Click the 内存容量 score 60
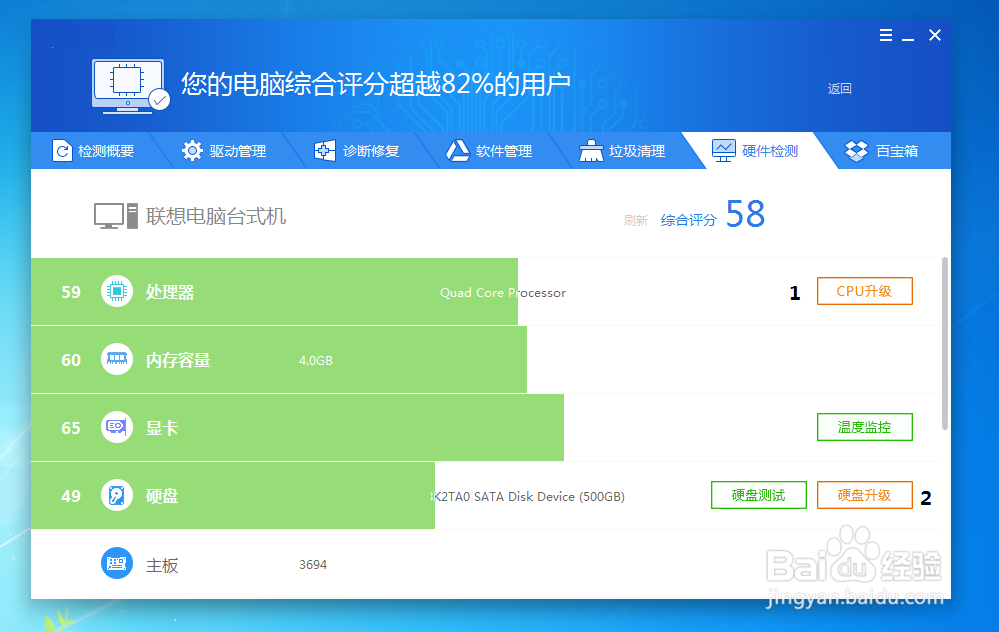This screenshot has width=999, height=632. (71, 360)
